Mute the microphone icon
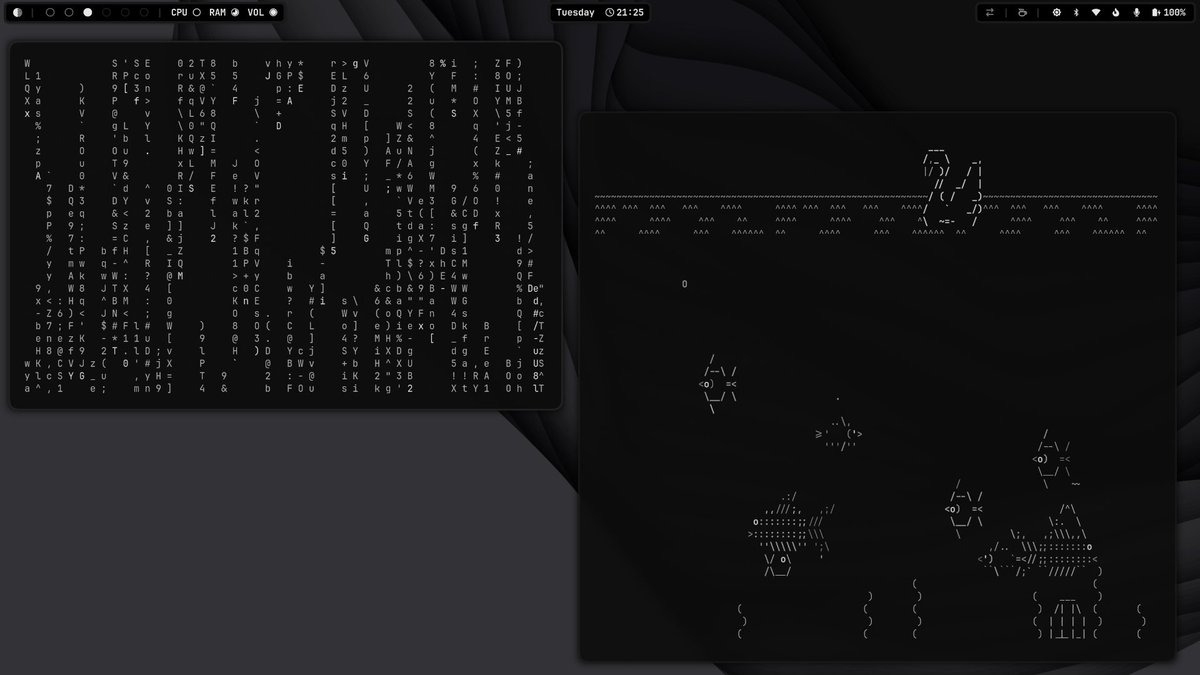The image size is (1200, 675). (1136, 12)
